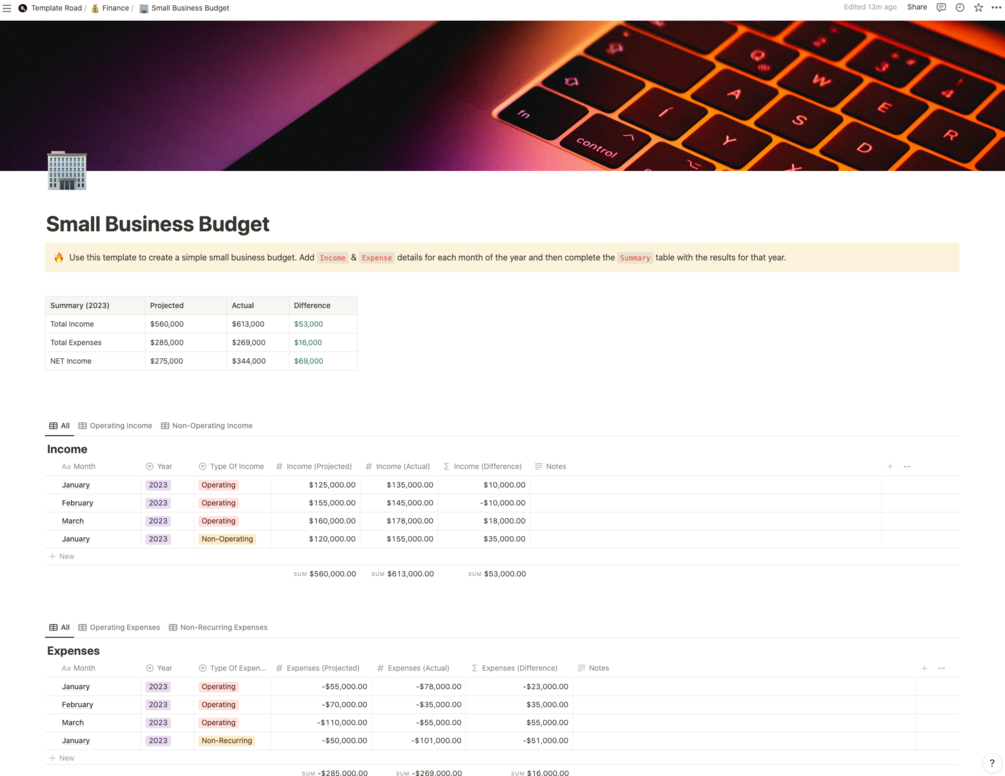Image resolution: width=1005 pixels, height=776 pixels.
Task: Click the Income code tag in callout
Action: [333, 258]
